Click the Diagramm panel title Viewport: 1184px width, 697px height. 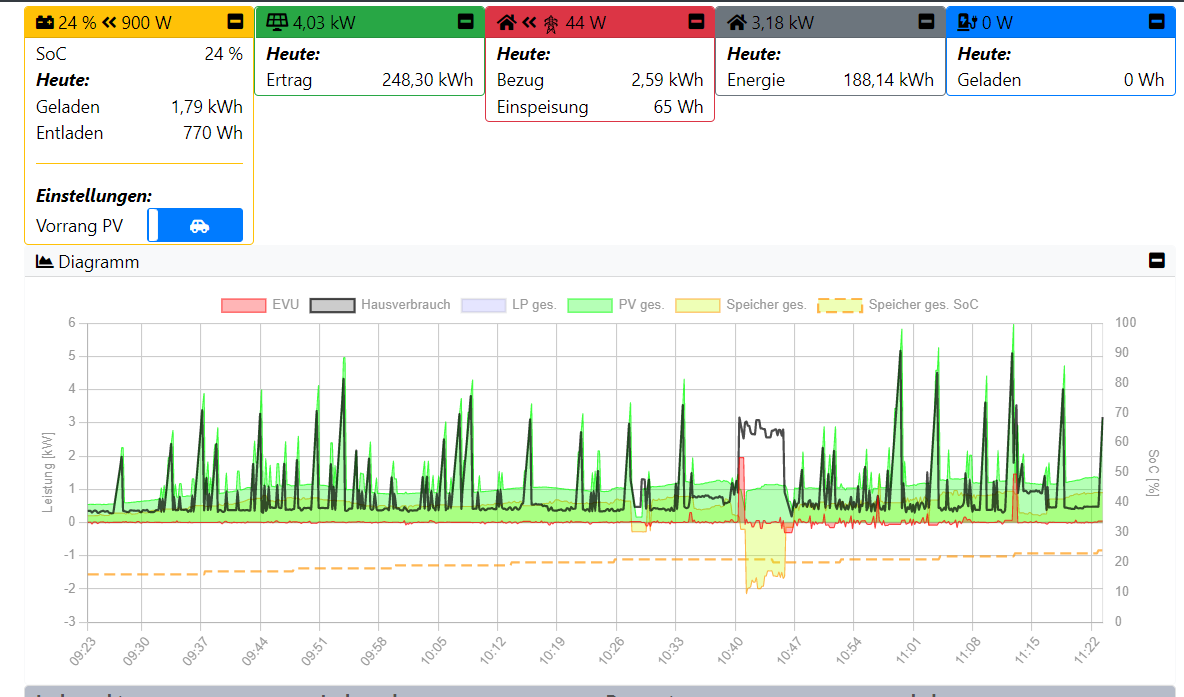click(98, 262)
